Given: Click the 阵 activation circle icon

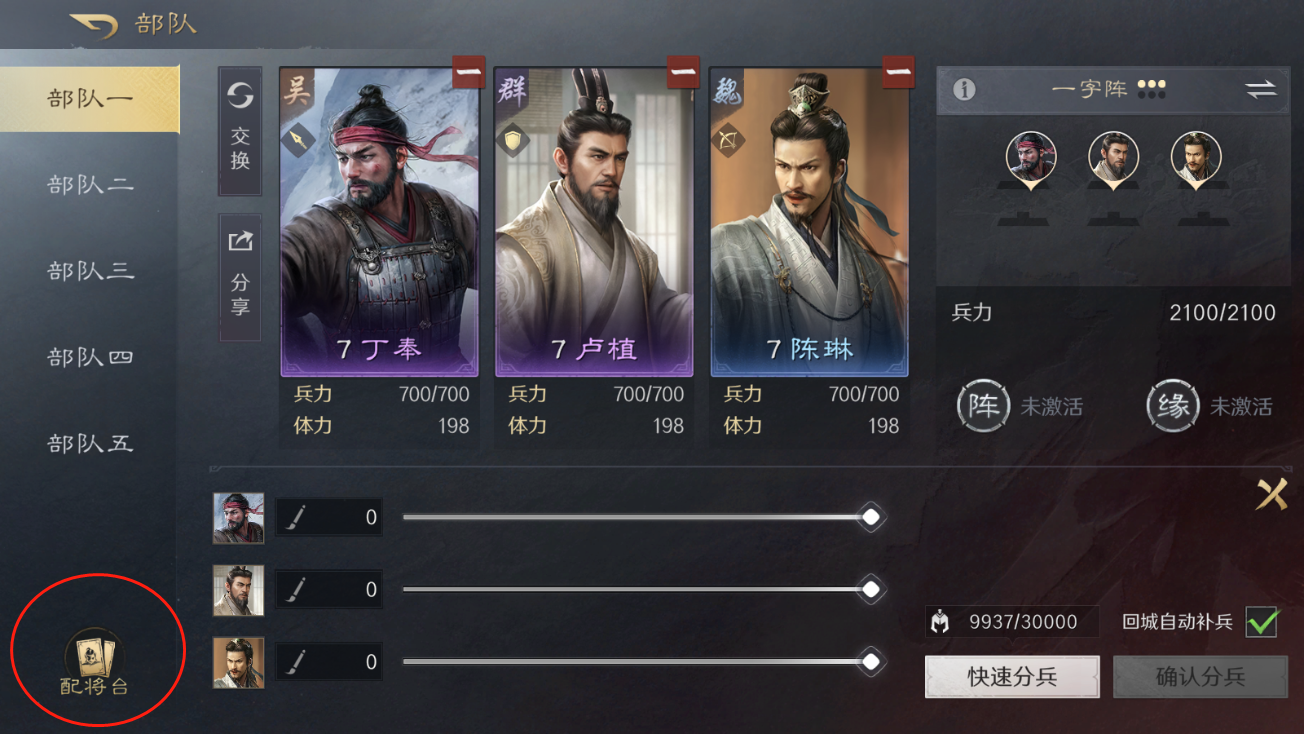Looking at the screenshot, I should point(983,406).
